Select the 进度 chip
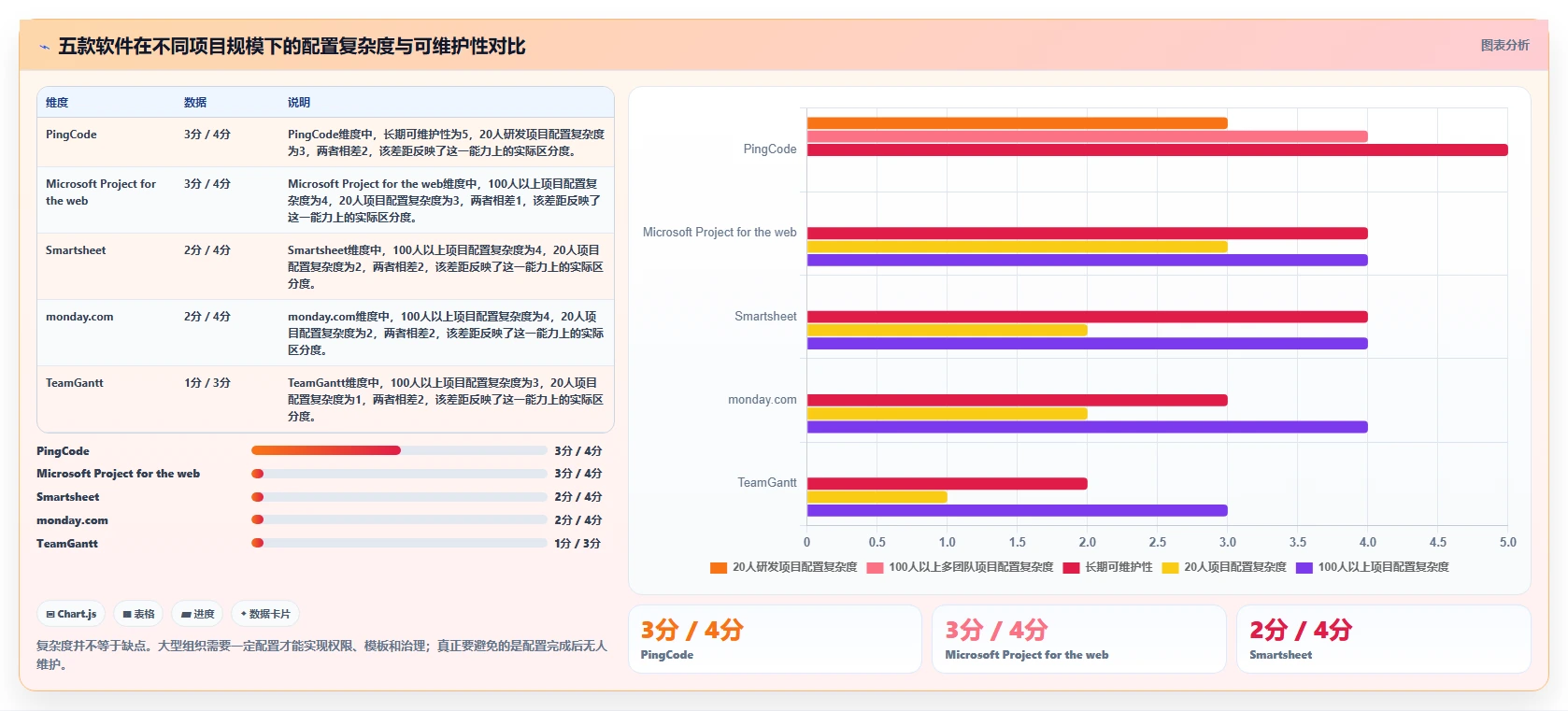This screenshot has width=1568, height=711. [x=197, y=614]
